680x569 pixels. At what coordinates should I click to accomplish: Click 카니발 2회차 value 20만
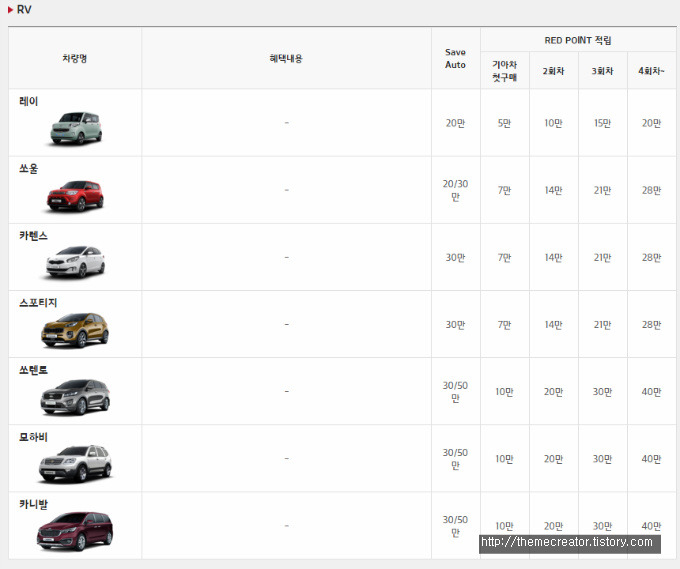(553, 526)
